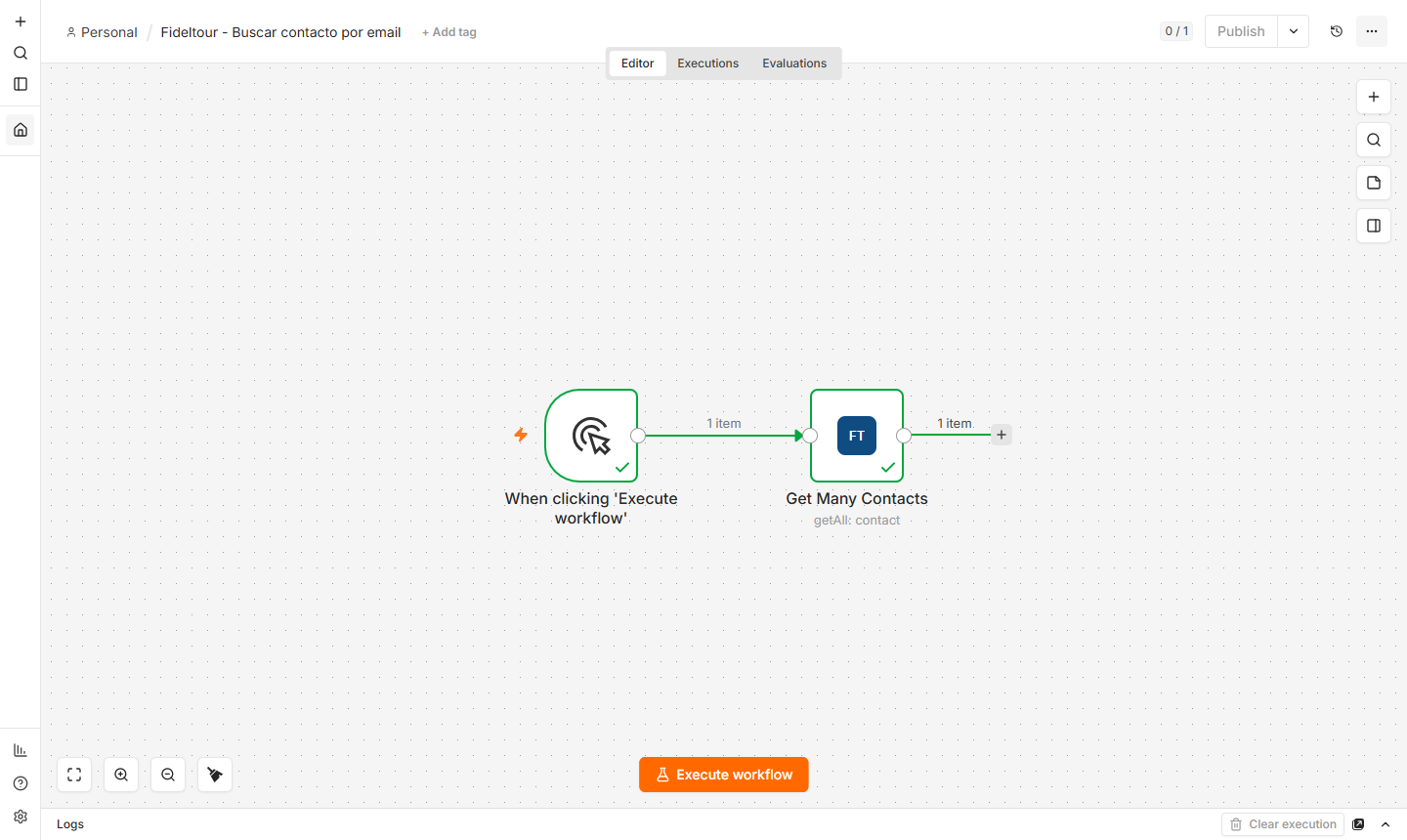
Task: Go to the home overview icon
Action: (21, 130)
